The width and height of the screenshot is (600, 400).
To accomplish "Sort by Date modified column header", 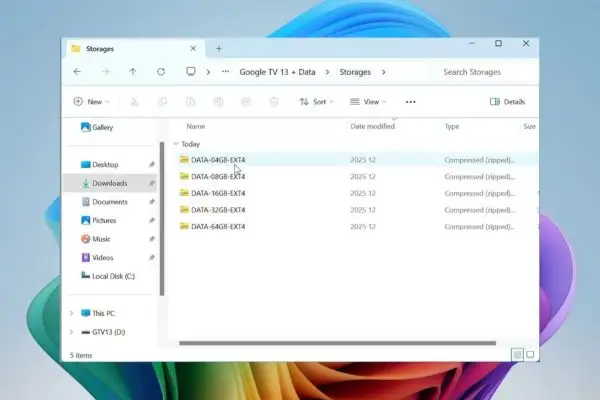I will point(373,126).
